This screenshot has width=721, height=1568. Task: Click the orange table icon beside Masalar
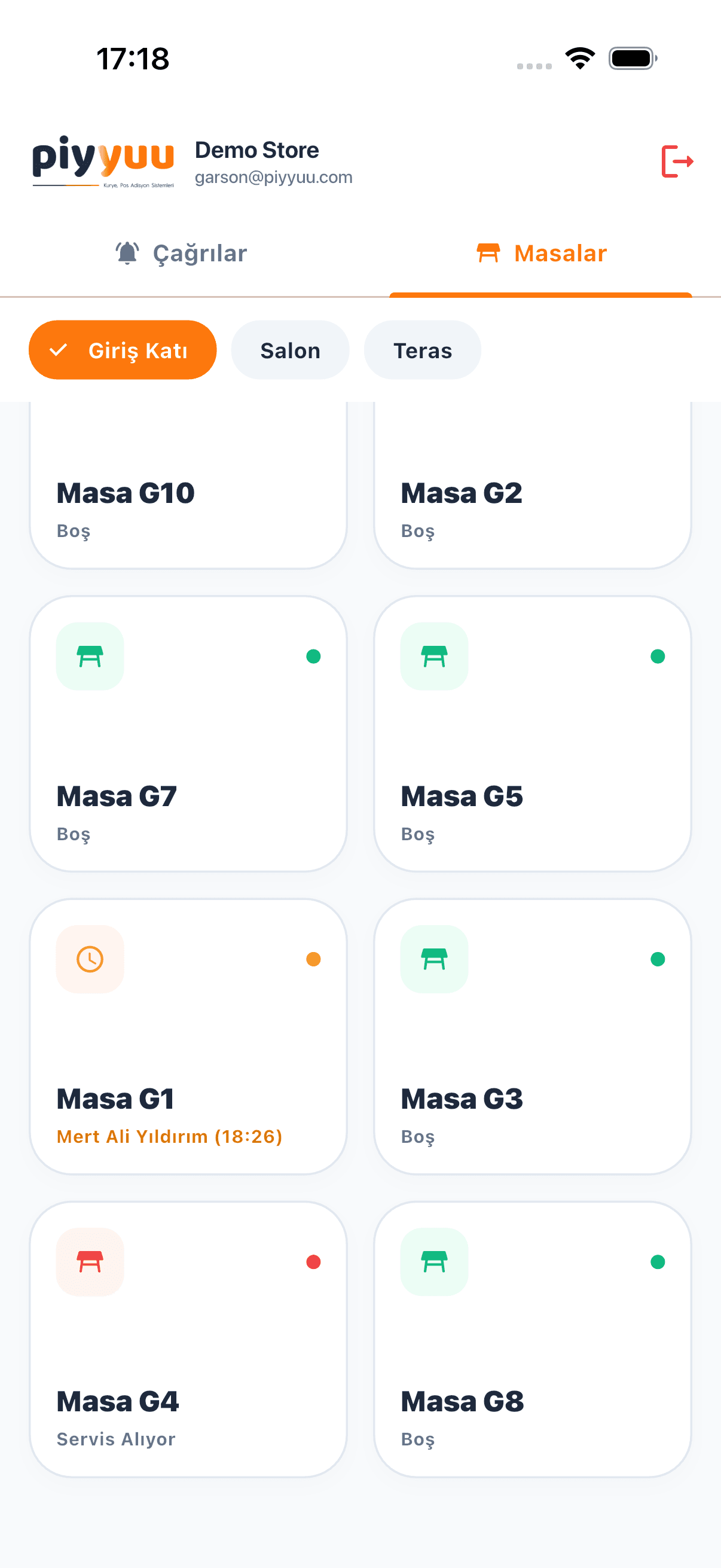[x=488, y=253]
